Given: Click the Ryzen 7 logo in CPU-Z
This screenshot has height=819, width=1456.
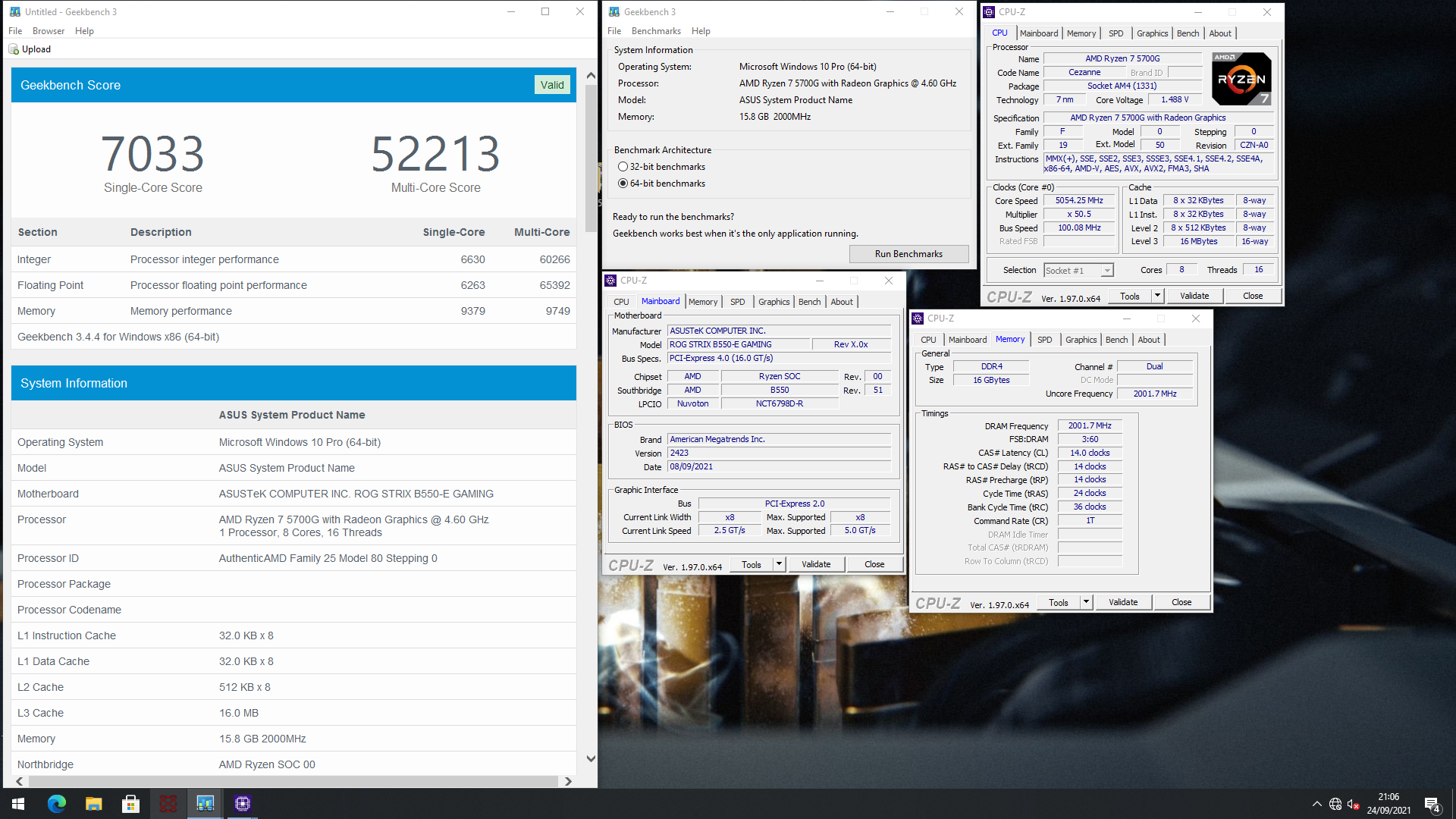Looking at the screenshot, I should click(x=1241, y=79).
